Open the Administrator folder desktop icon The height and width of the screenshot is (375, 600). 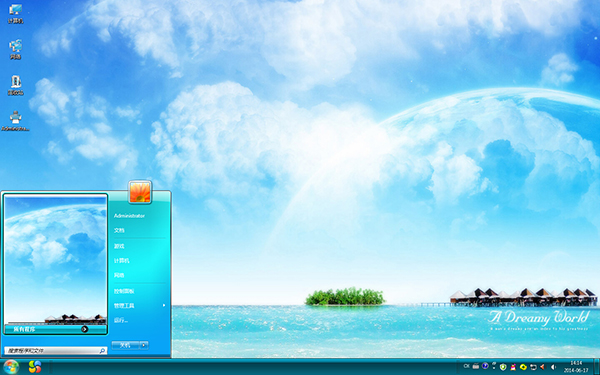click(15, 121)
